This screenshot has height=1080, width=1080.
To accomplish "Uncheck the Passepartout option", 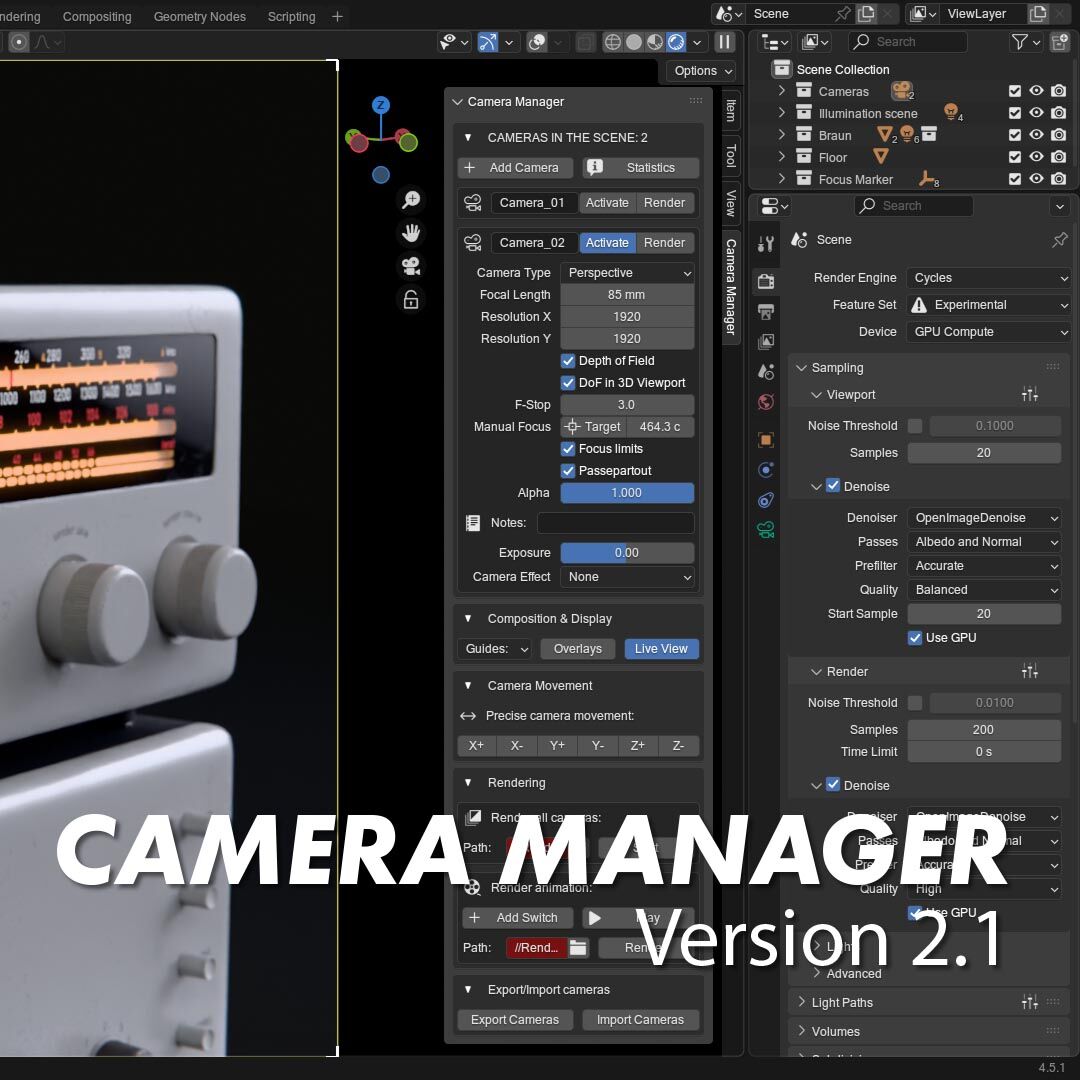I will 568,471.
